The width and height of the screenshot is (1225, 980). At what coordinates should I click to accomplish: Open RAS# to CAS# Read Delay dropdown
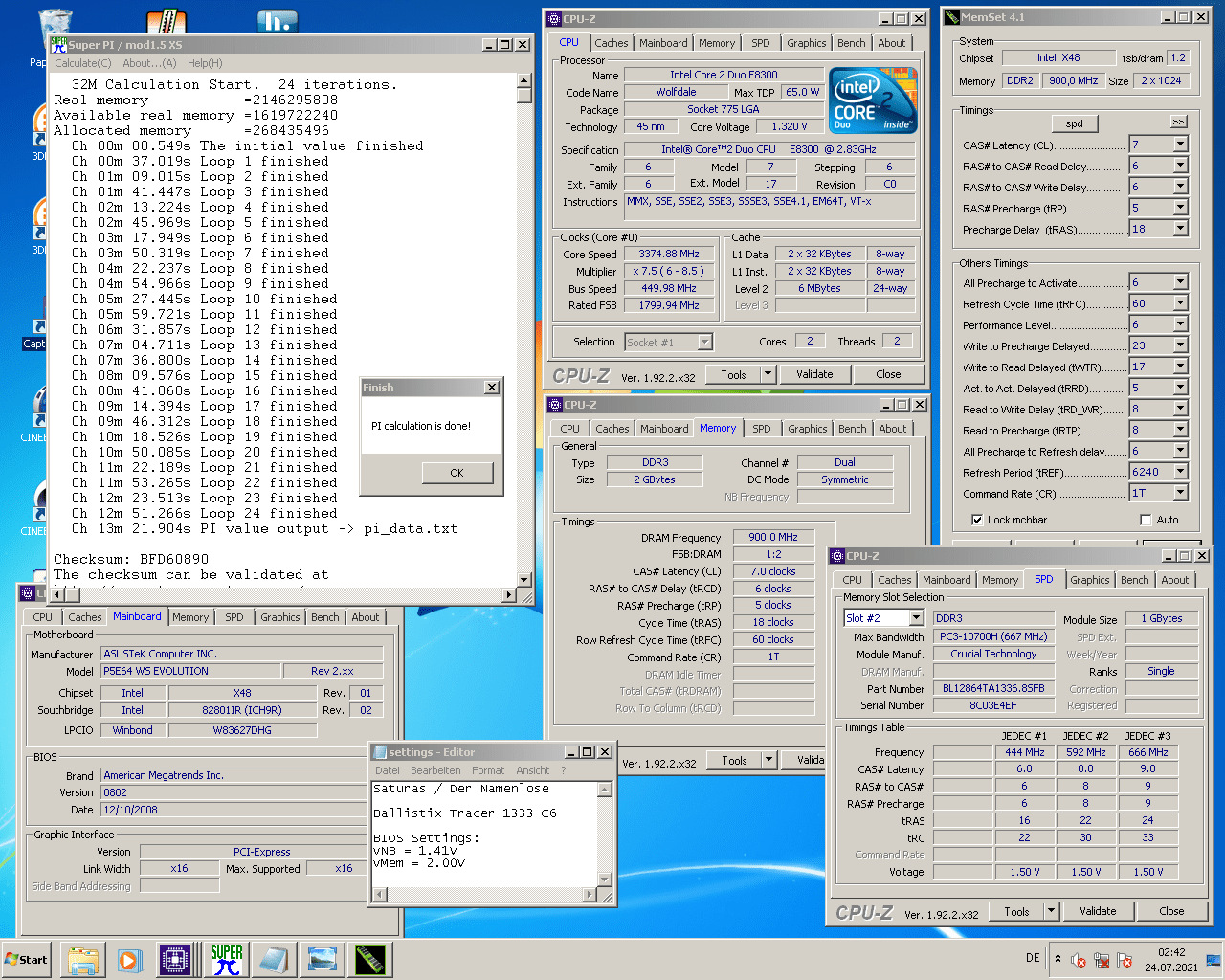tap(1180, 166)
